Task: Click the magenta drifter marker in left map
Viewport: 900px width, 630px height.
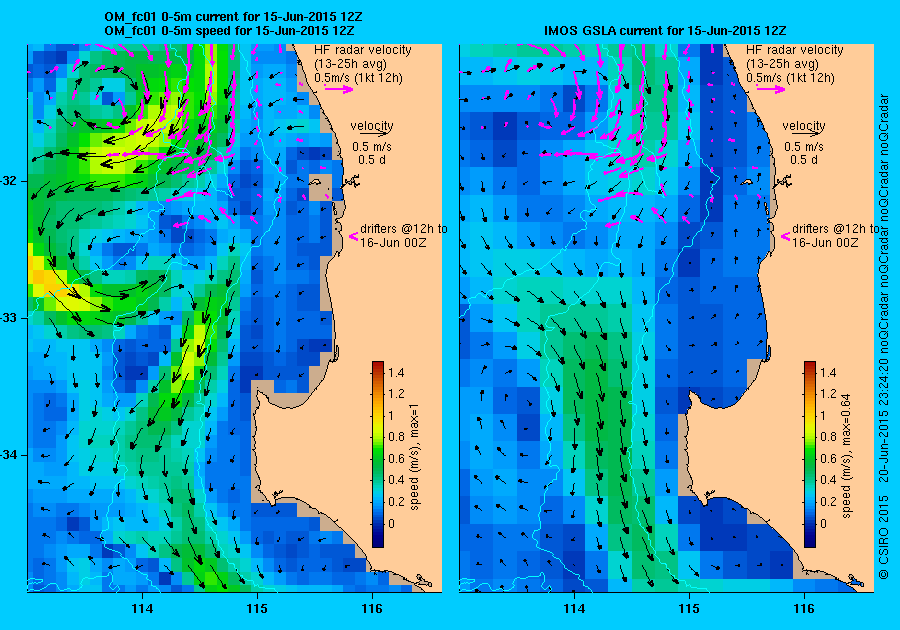Action: click(354, 236)
